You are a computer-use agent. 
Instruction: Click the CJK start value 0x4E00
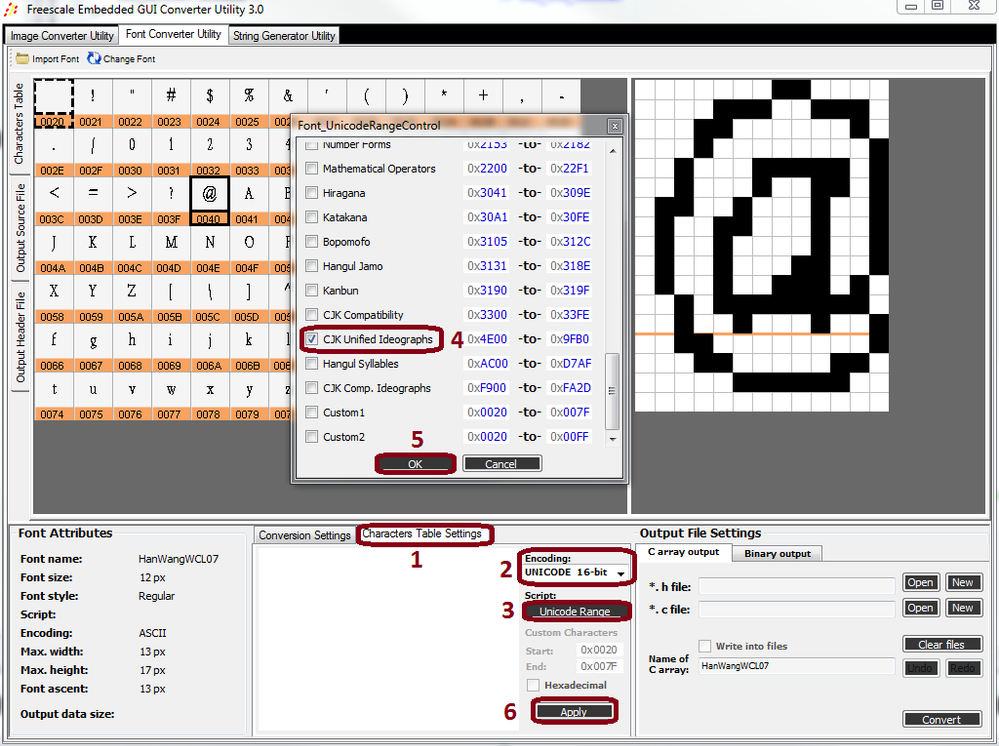point(487,340)
